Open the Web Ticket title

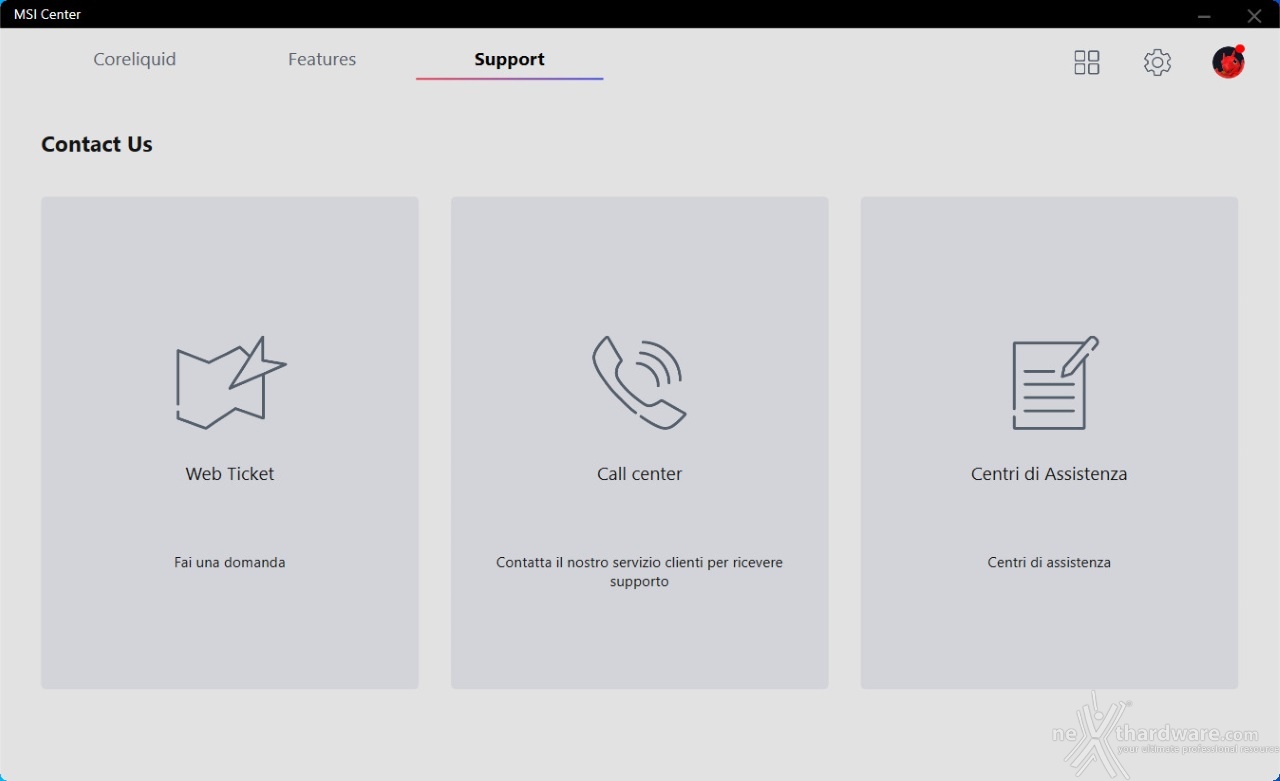click(x=230, y=474)
